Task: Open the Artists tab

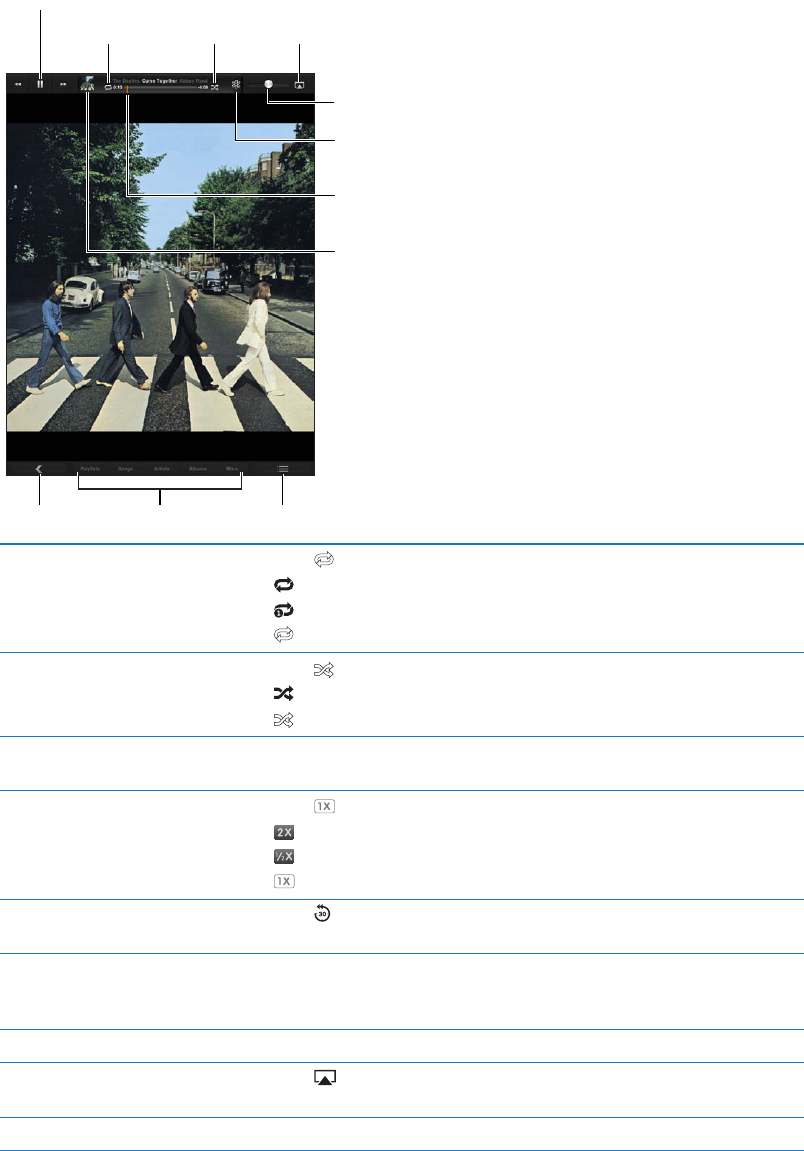Action: [162, 468]
